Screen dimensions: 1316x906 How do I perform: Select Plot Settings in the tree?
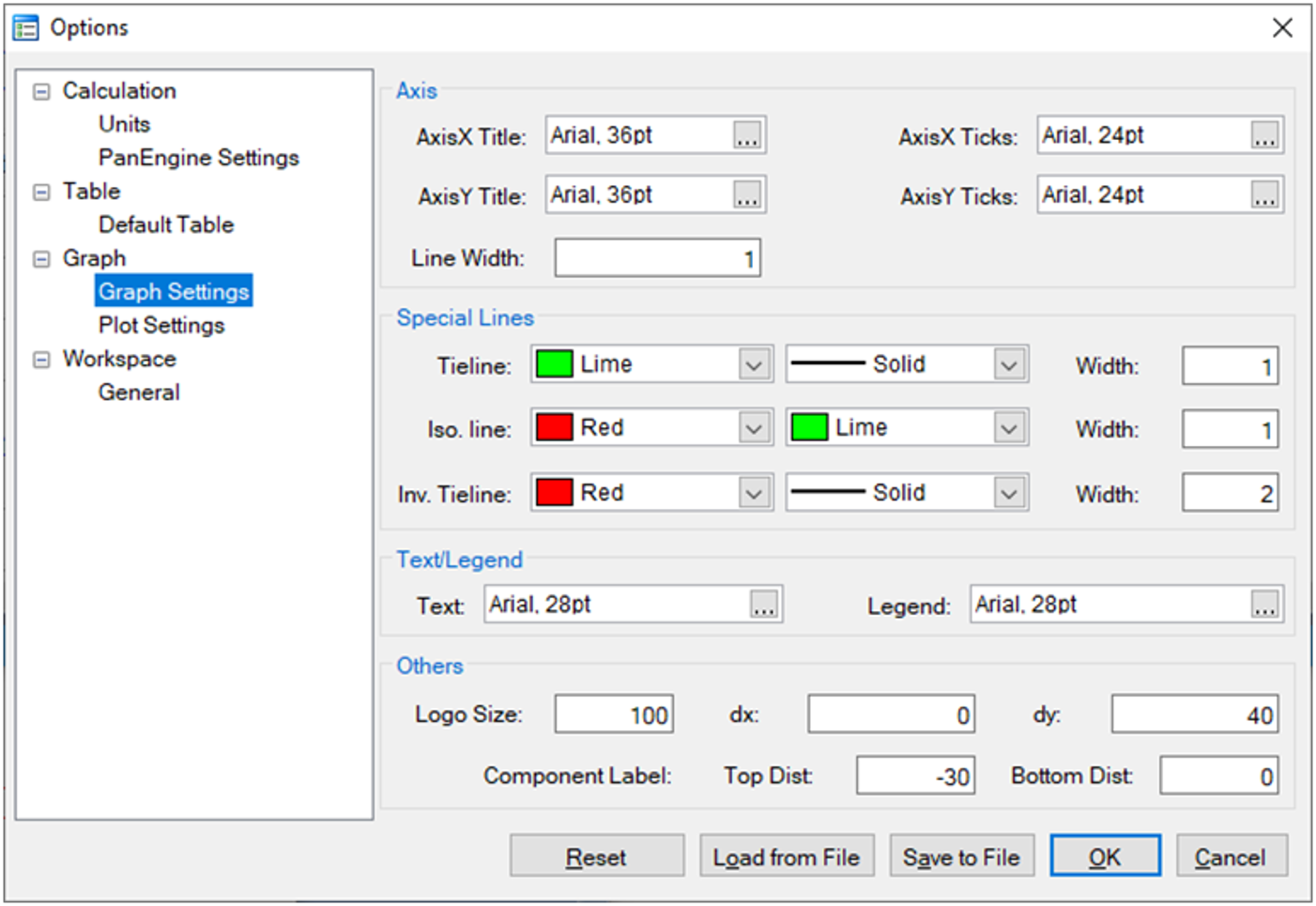pos(161,326)
